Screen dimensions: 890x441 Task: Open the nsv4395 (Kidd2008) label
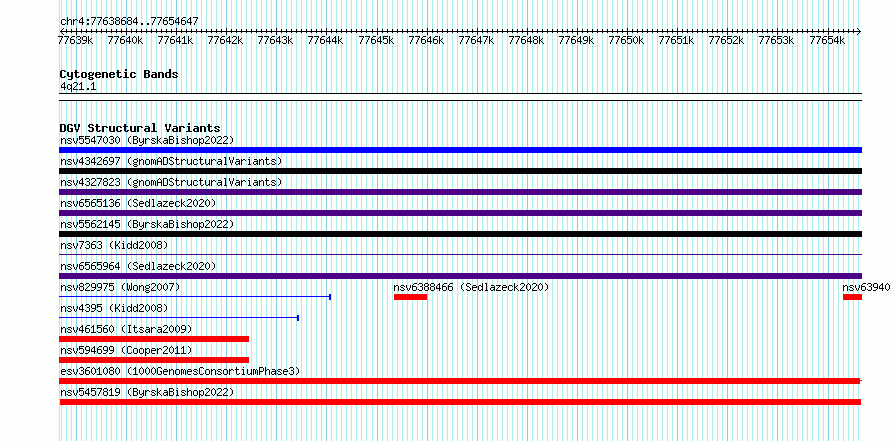pyautogui.click(x=114, y=308)
